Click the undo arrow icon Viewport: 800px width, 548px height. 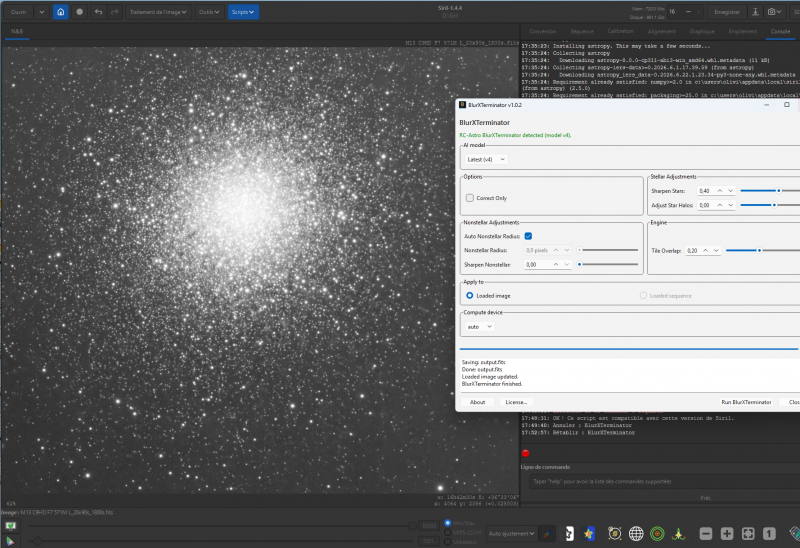coord(98,12)
